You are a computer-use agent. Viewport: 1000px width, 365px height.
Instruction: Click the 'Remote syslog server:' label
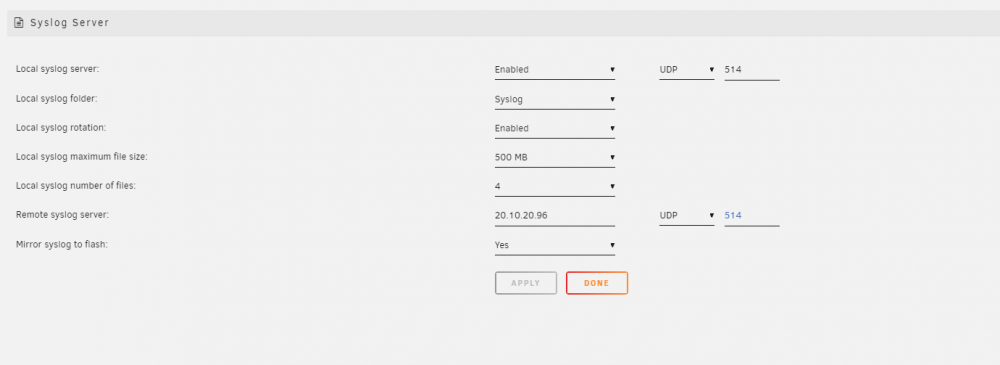(x=62, y=215)
